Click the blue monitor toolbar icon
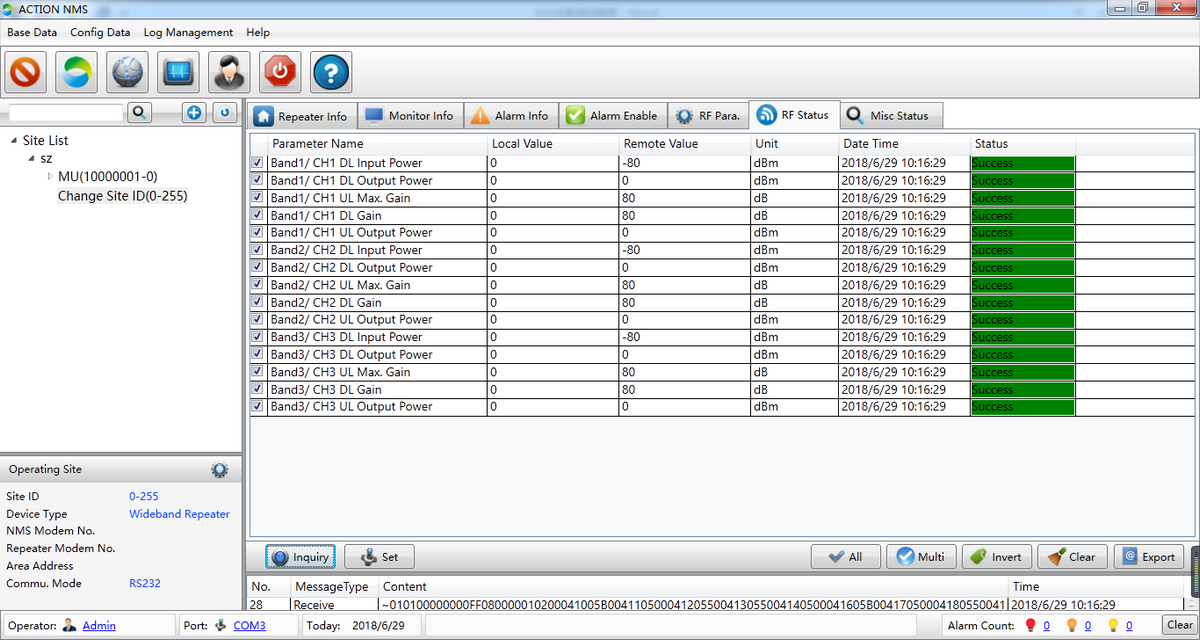Screen dimensions: 1200x640 178,72
